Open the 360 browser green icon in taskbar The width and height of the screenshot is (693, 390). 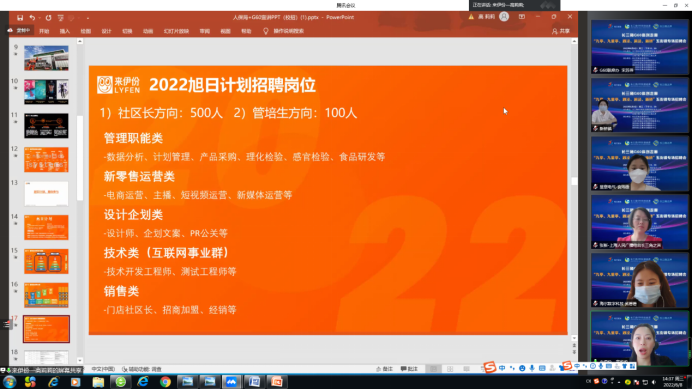(x=120, y=382)
